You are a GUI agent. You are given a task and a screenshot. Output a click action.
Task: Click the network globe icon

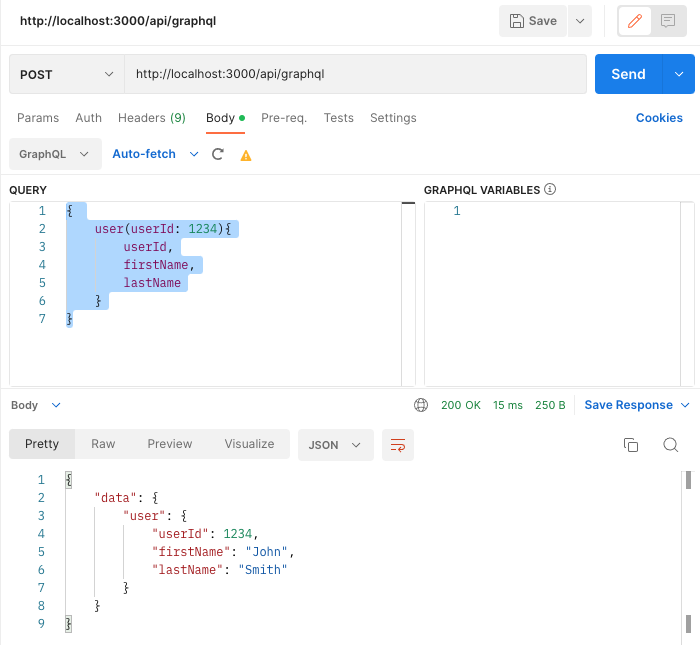pyautogui.click(x=421, y=405)
